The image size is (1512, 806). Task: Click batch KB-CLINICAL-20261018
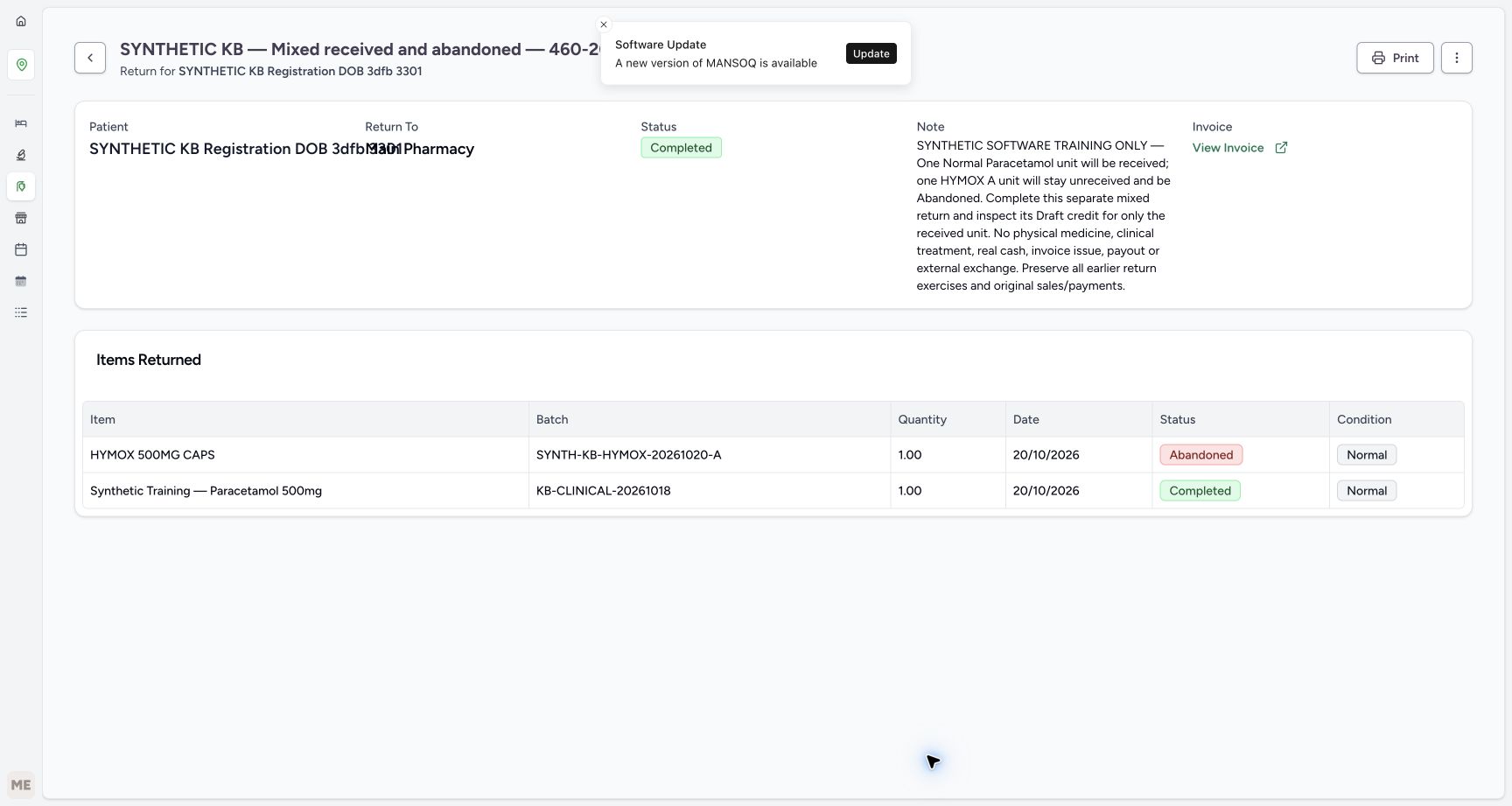(x=604, y=491)
